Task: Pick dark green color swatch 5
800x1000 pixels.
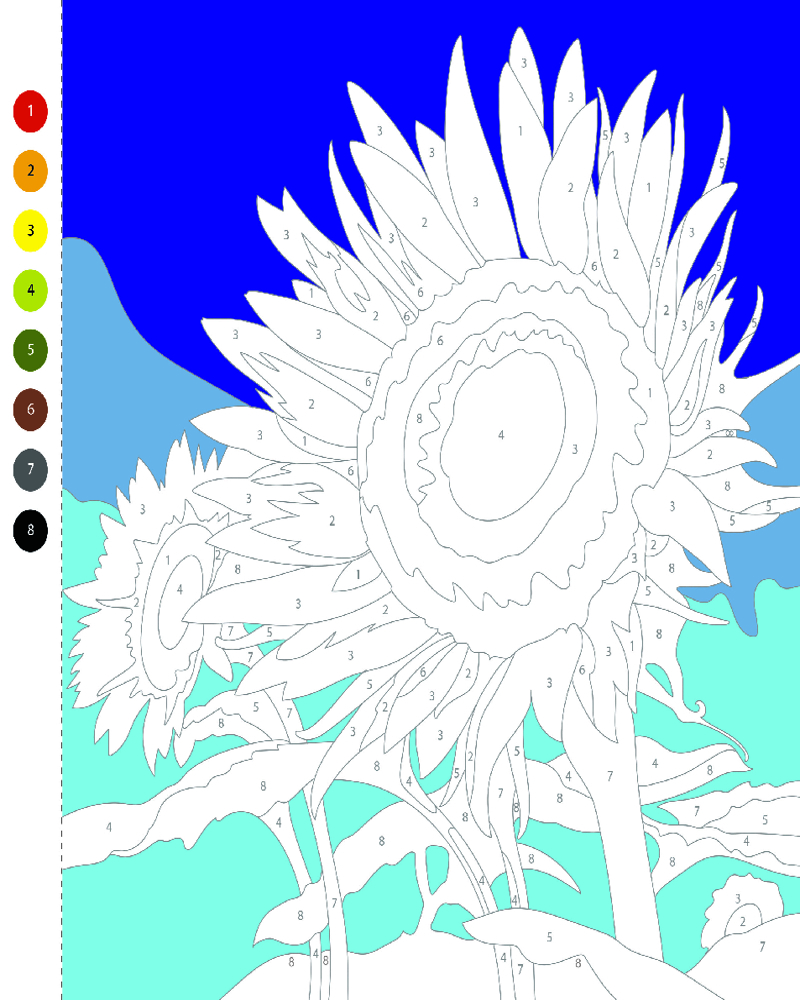Action: [30, 350]
